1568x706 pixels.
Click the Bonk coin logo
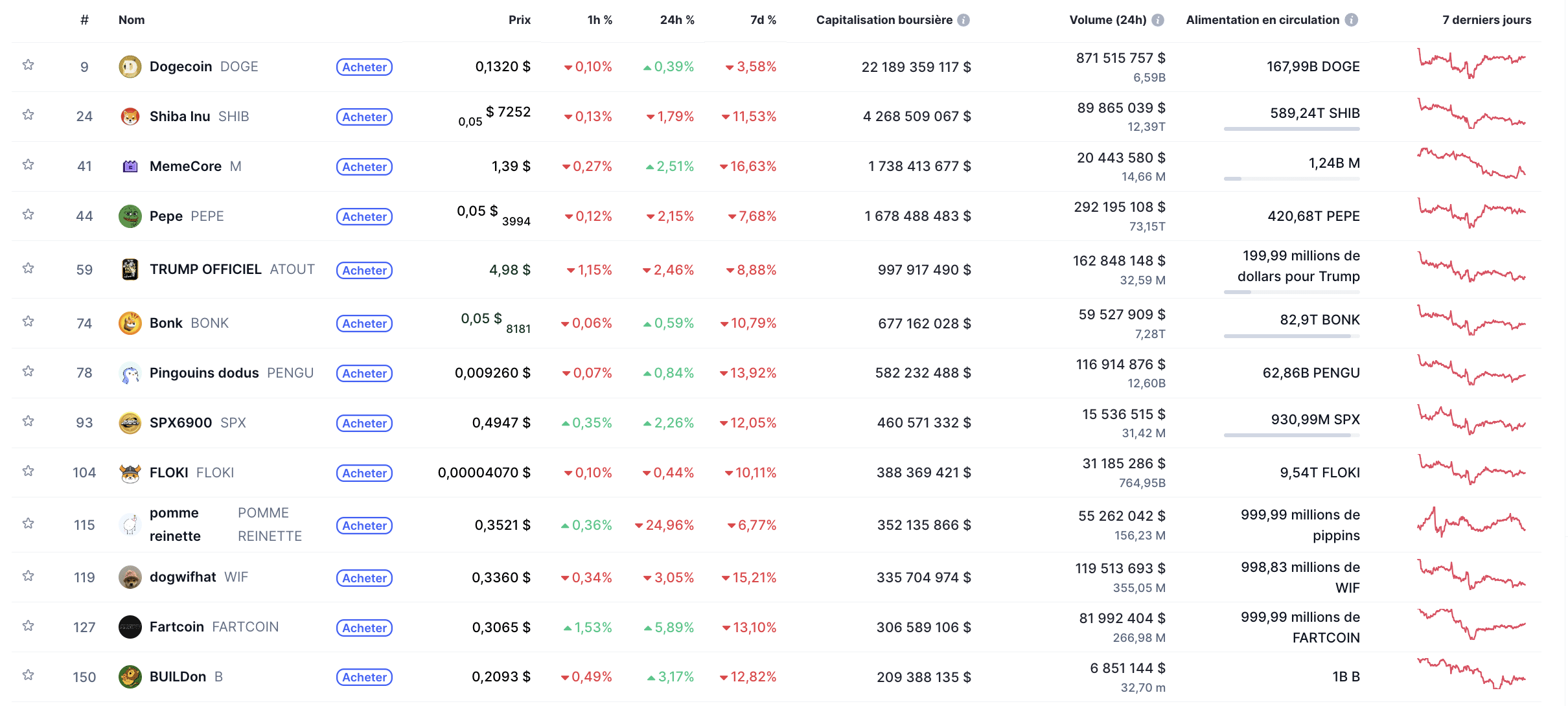(130, 323)
